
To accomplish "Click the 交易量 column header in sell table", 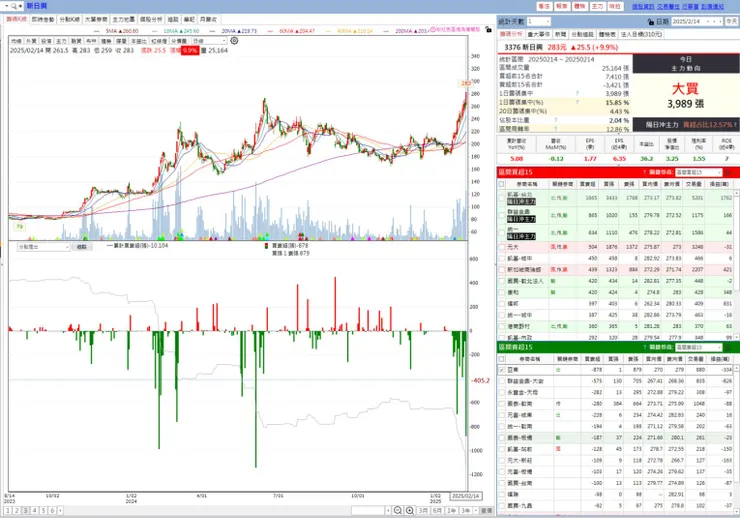I will [x=695, y=359].
